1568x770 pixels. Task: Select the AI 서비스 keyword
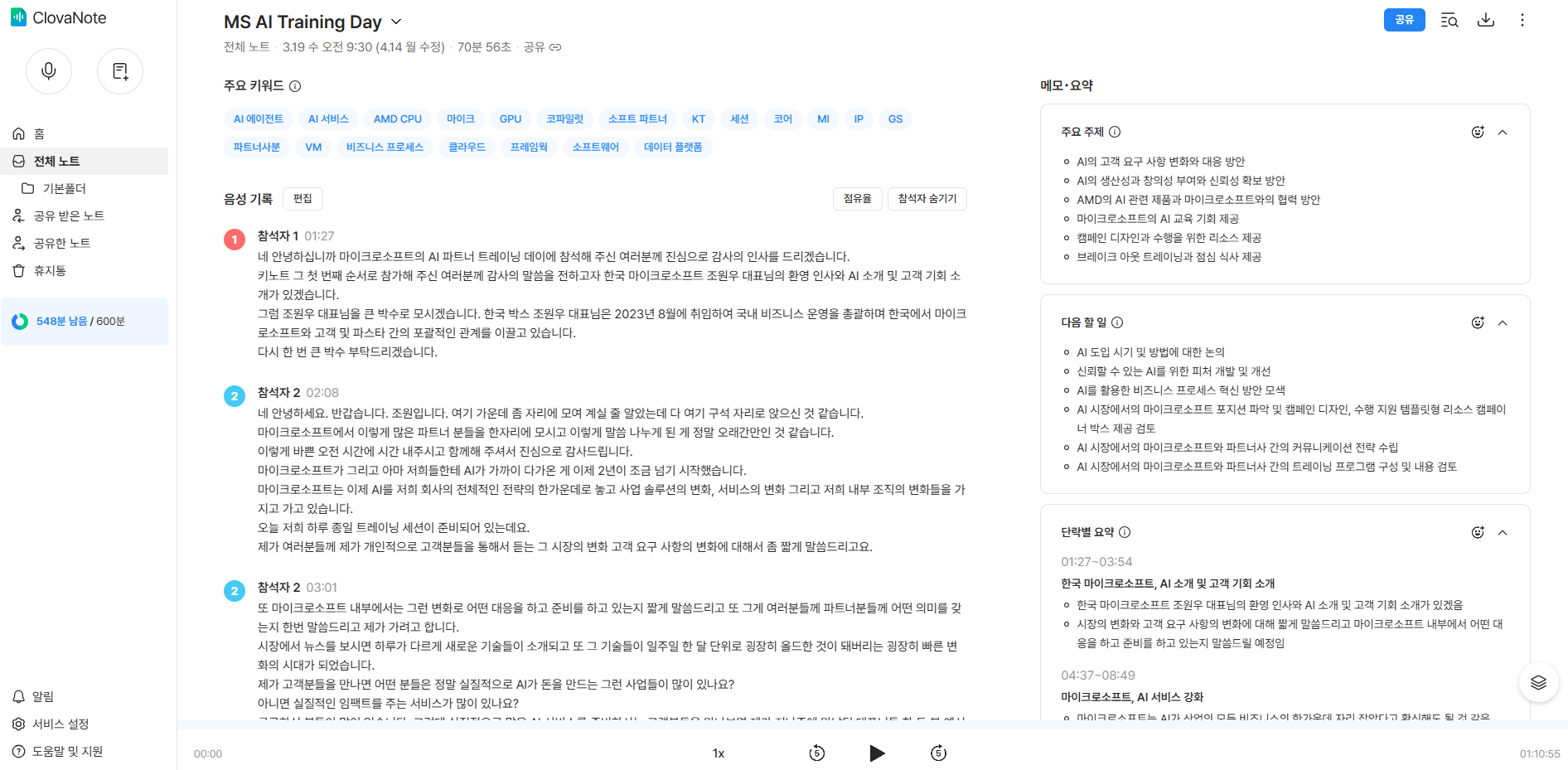click(328, 119)
